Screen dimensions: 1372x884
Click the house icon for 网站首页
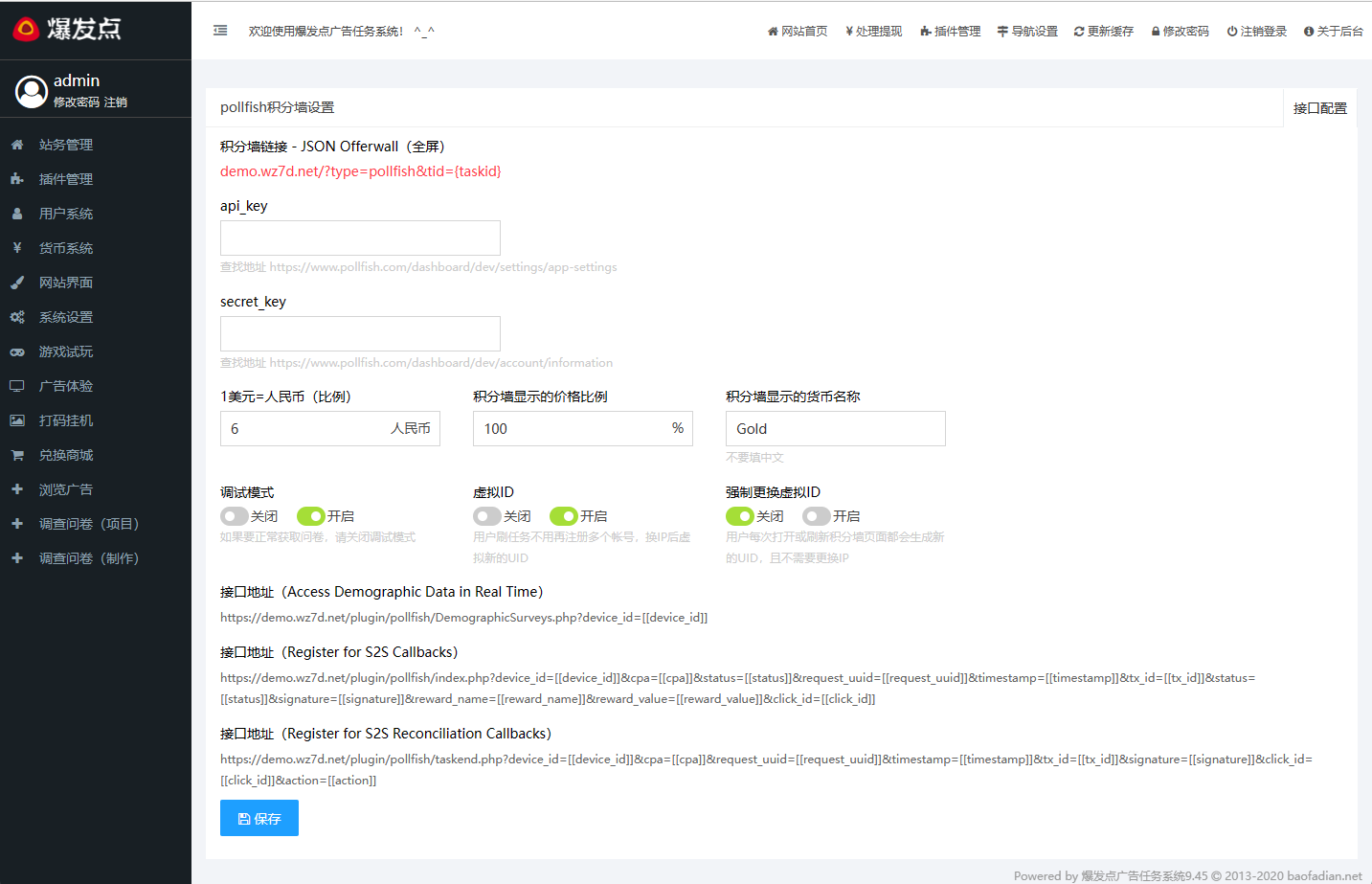[x=773, y=32]
